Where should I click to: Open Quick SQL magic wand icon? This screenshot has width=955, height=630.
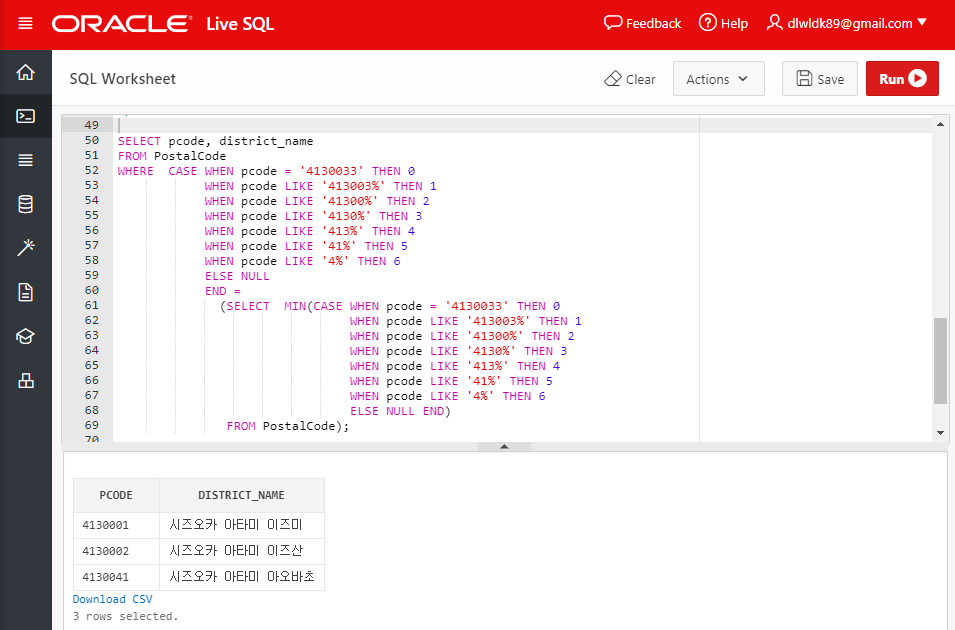click(26, 247)
